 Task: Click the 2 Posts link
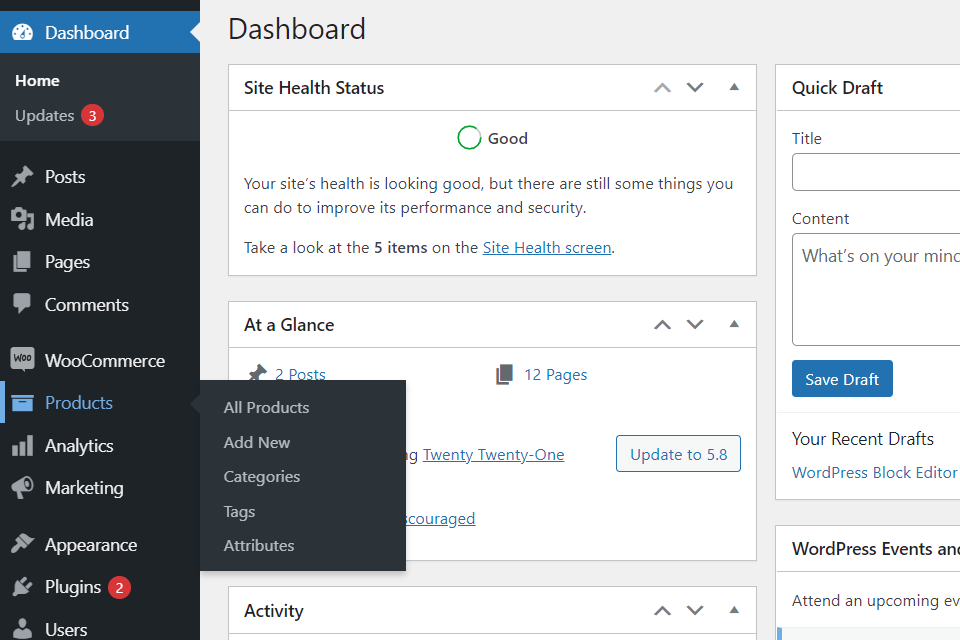click(x=300, y=374)
